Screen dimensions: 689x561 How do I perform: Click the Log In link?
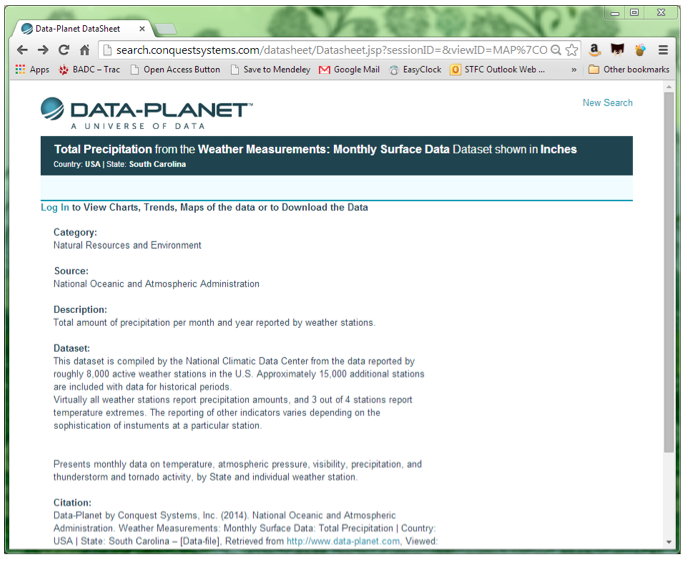point(55,207)
